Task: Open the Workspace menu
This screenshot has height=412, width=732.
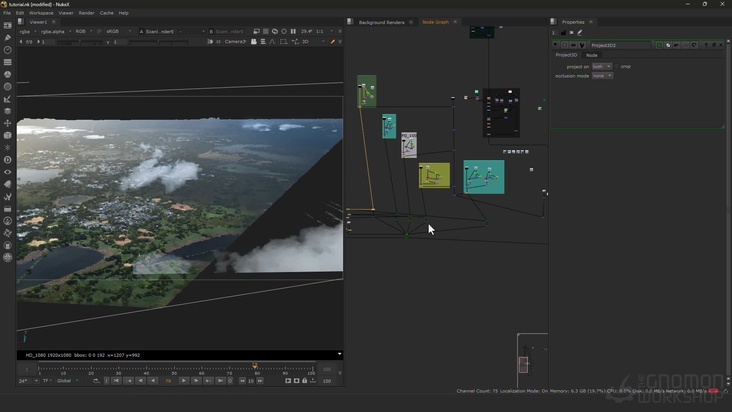Action: pos(41,13)
